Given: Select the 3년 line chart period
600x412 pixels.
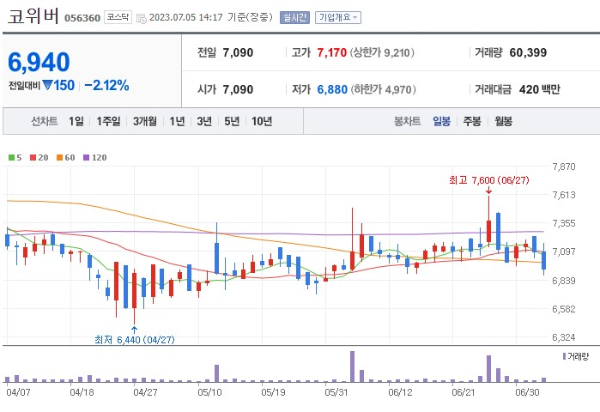Looking at the screenshot, I should [x=204, y=121].
